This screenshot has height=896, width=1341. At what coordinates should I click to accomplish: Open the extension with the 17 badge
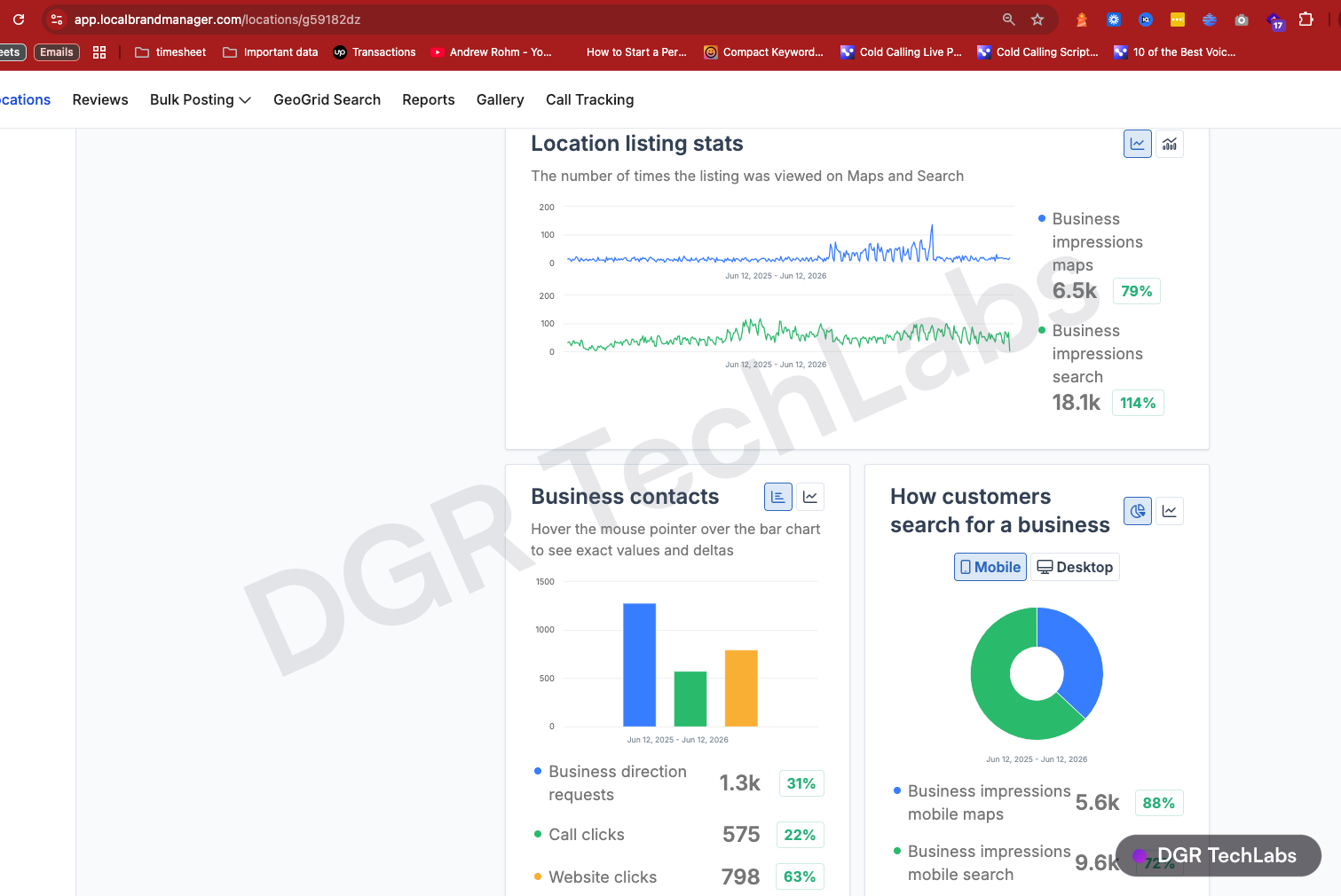pos(1275,21)
